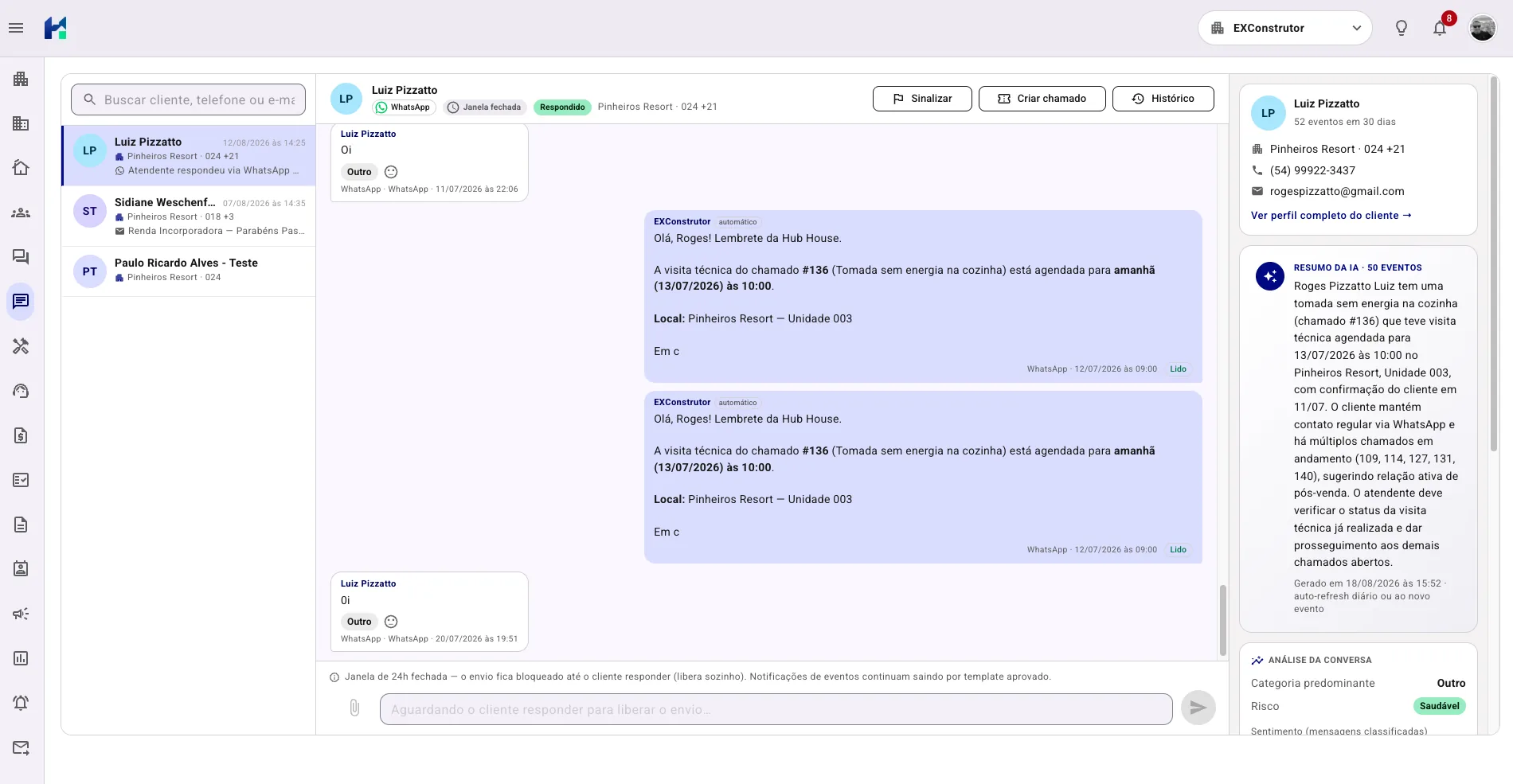Screen dimensions: 1513x784
Task: Select the active message sidebar icon
Action: point(21,302)
